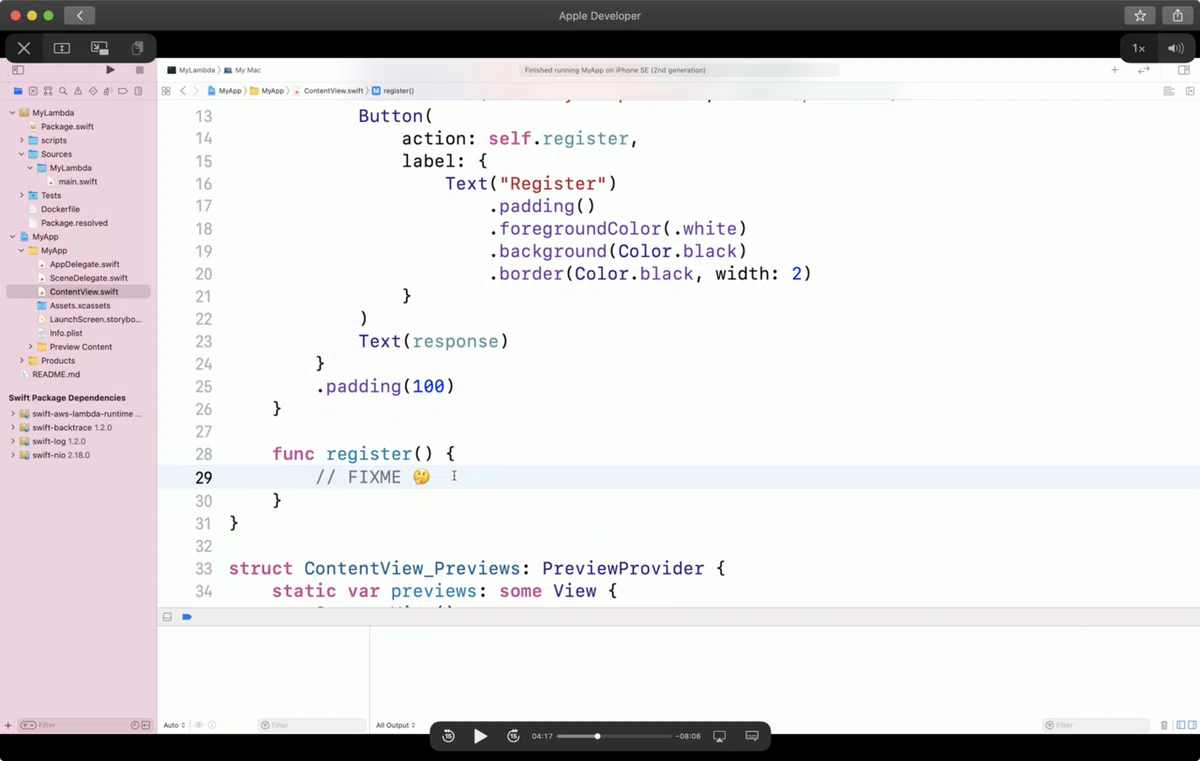1200x761 pixels.
Task: Open the Issue navigator warning icon
Action: 78,91
